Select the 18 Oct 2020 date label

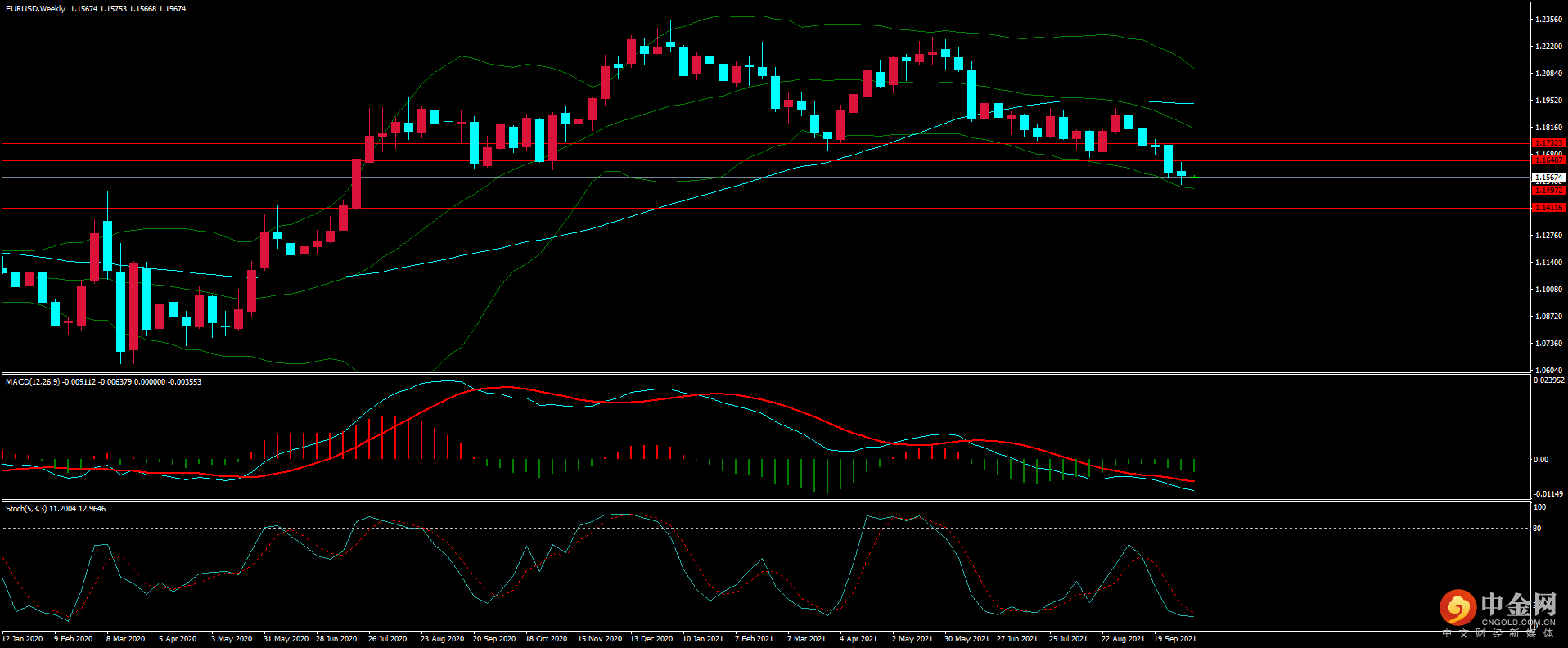(547, 639)
